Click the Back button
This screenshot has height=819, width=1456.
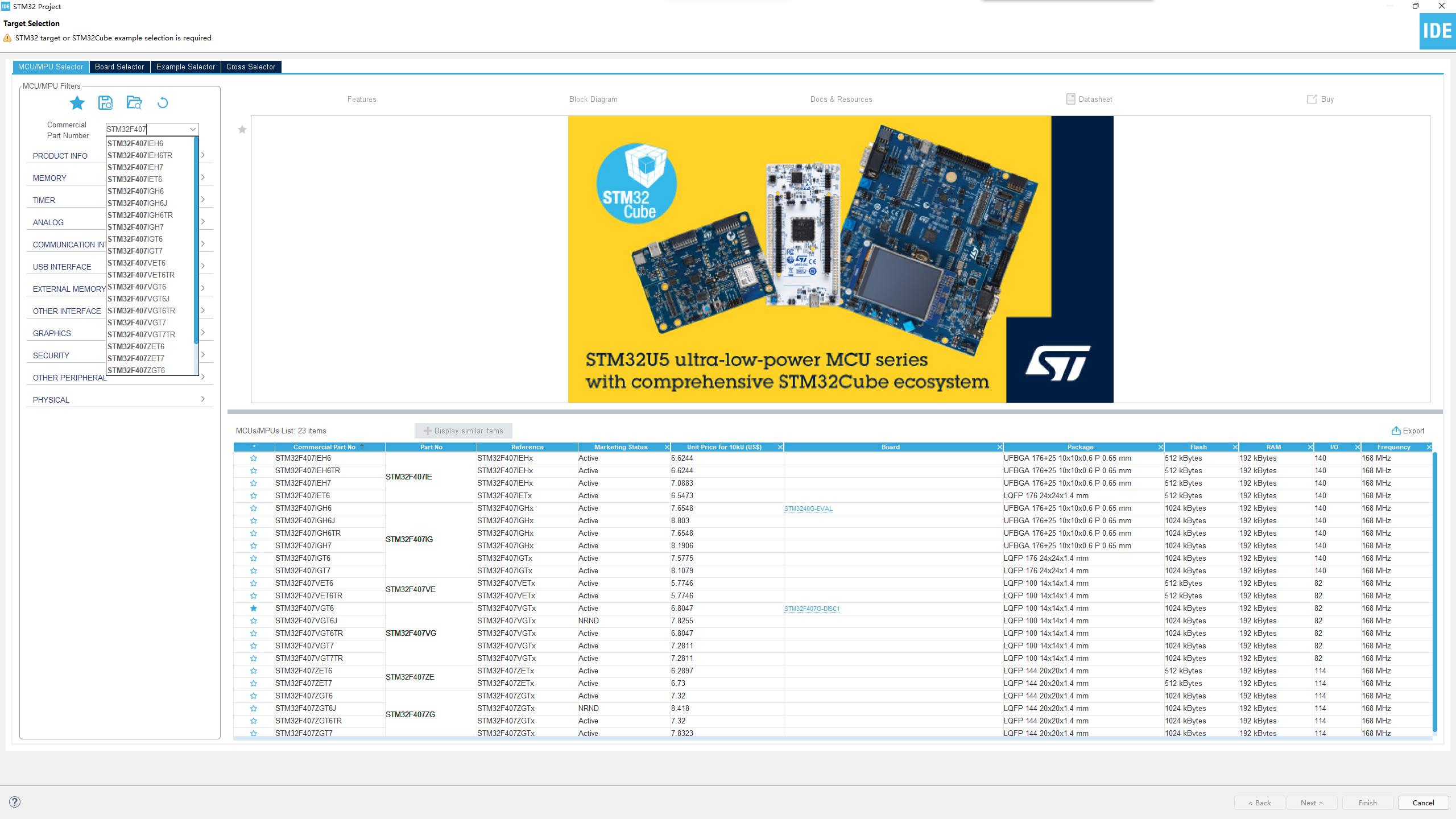pyautogui.click(x=1260, y=803)
